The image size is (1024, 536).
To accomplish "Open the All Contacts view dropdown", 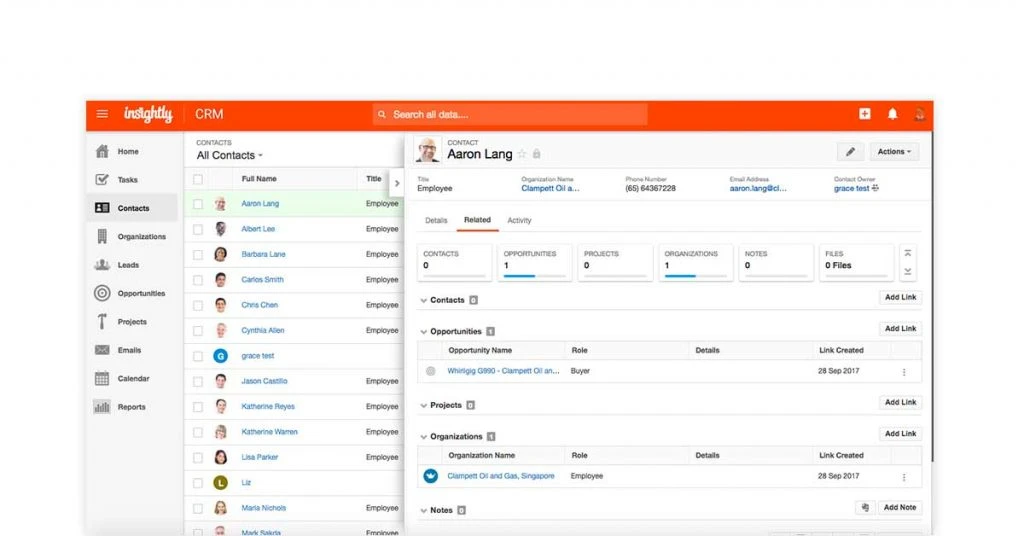I will 229,155.
